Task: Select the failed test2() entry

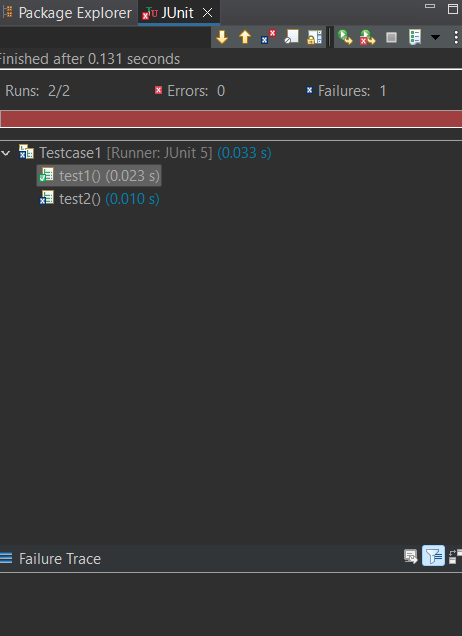Action: [x=99, y=199]
